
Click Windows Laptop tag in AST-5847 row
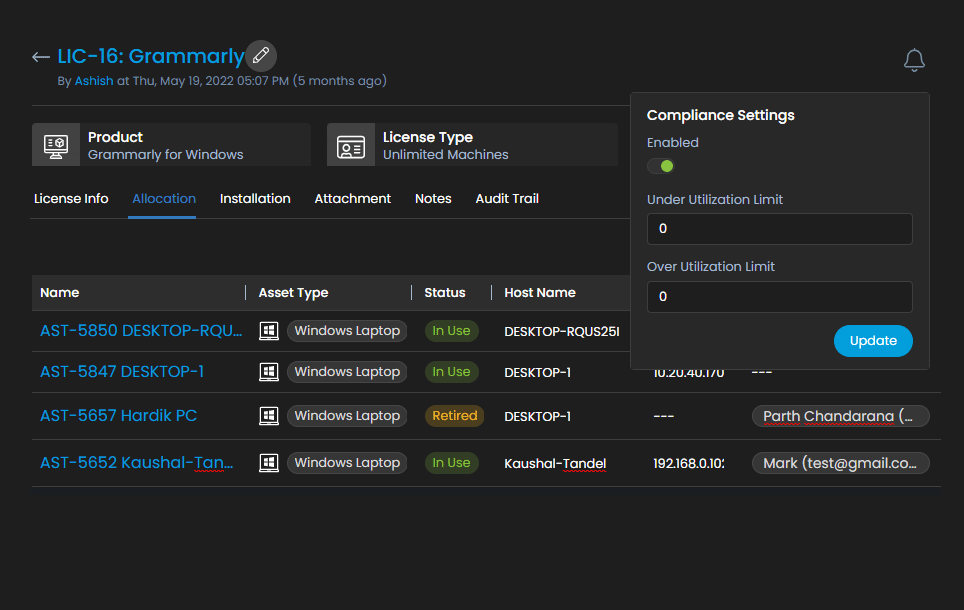point(347,372)
